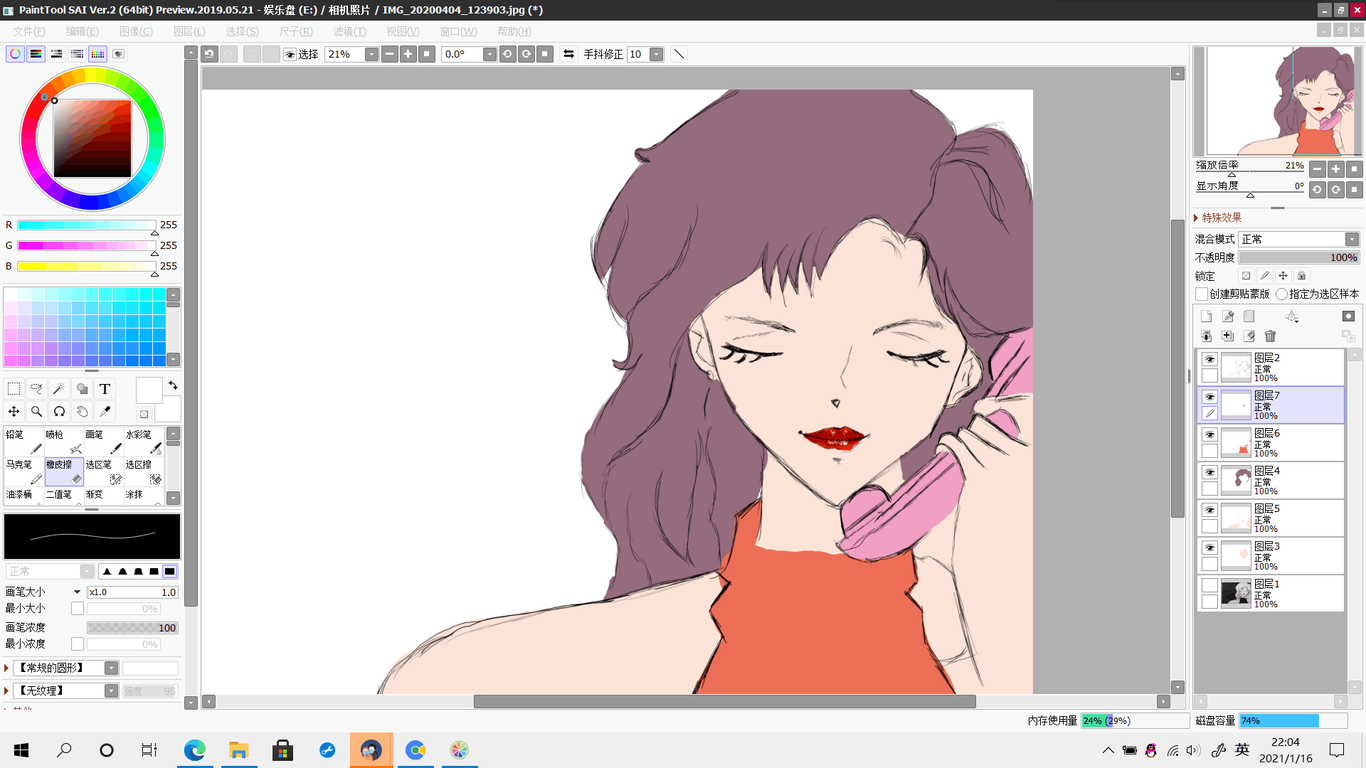Viewport: 1366px width, 768px height.
Task: Select the 马克笔 marker tool
Action: pyautogui.click(x=24, y=472)
